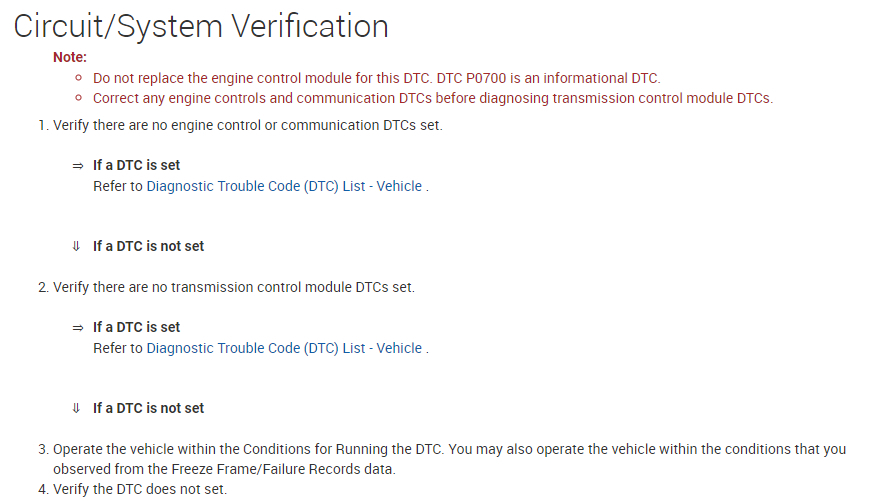Click 'If a DTC is set' under step 1

click(x=136, y=165)
